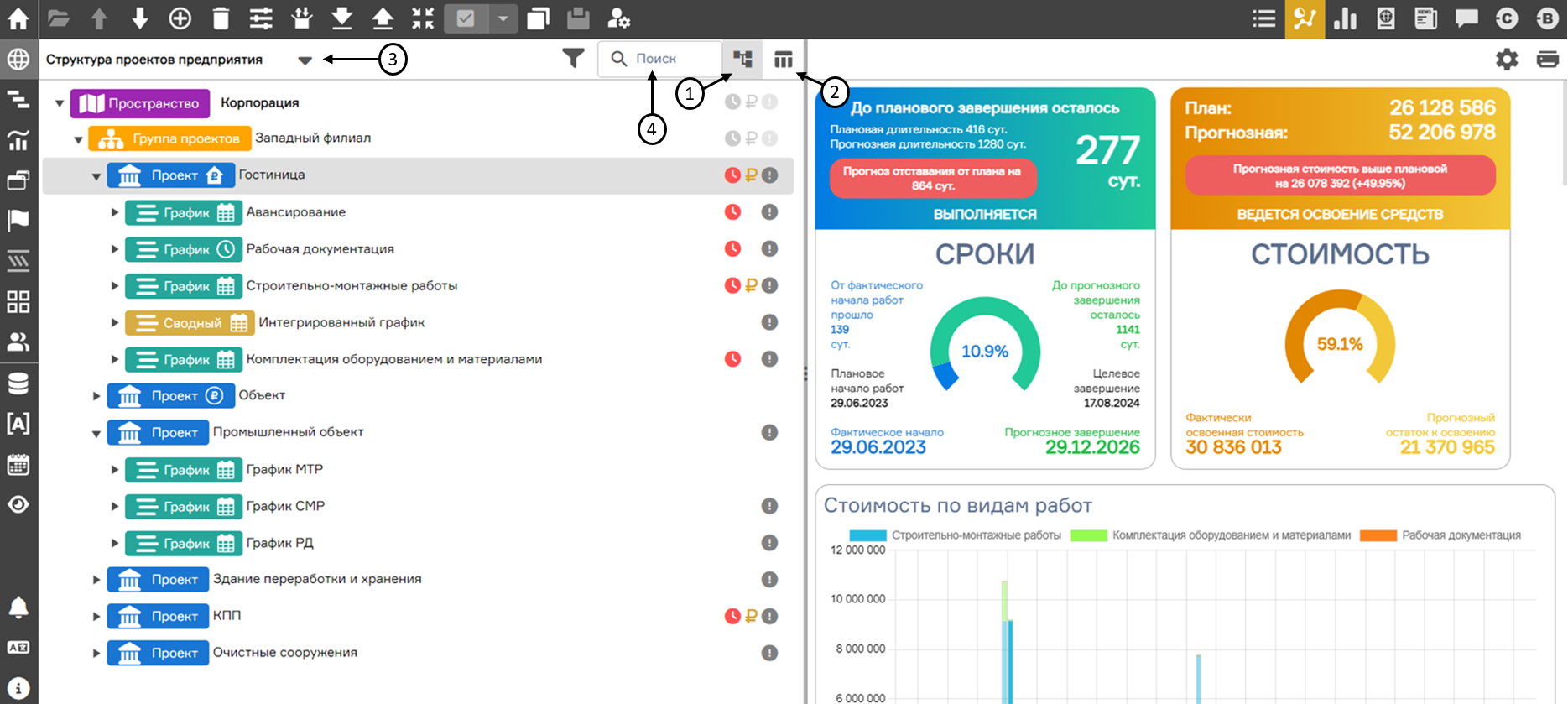Open the news tab icon
Image resolution: width=1568 pixels, height=704 pixels.
pos(1425,18)
